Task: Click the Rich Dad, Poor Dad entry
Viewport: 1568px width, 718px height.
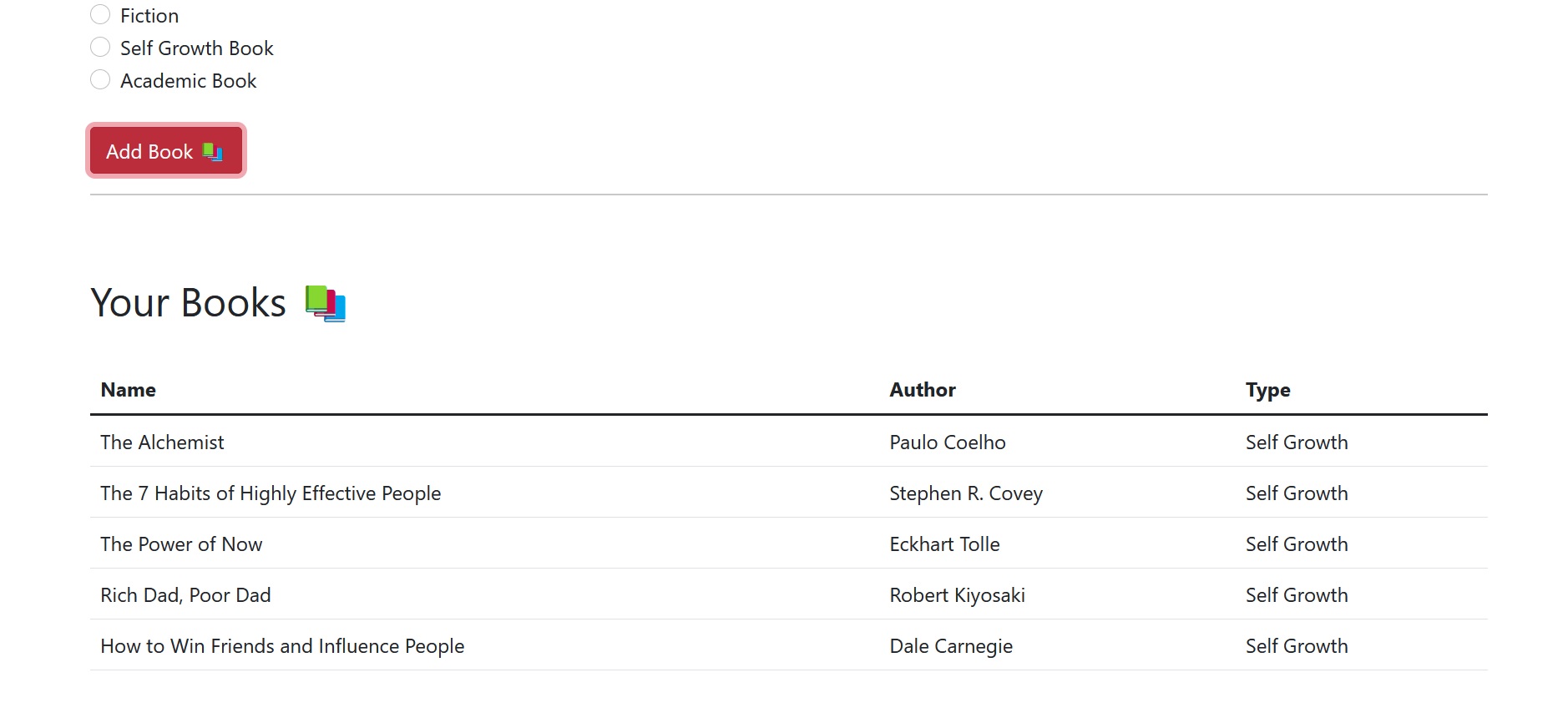Action: pos(185,595)
